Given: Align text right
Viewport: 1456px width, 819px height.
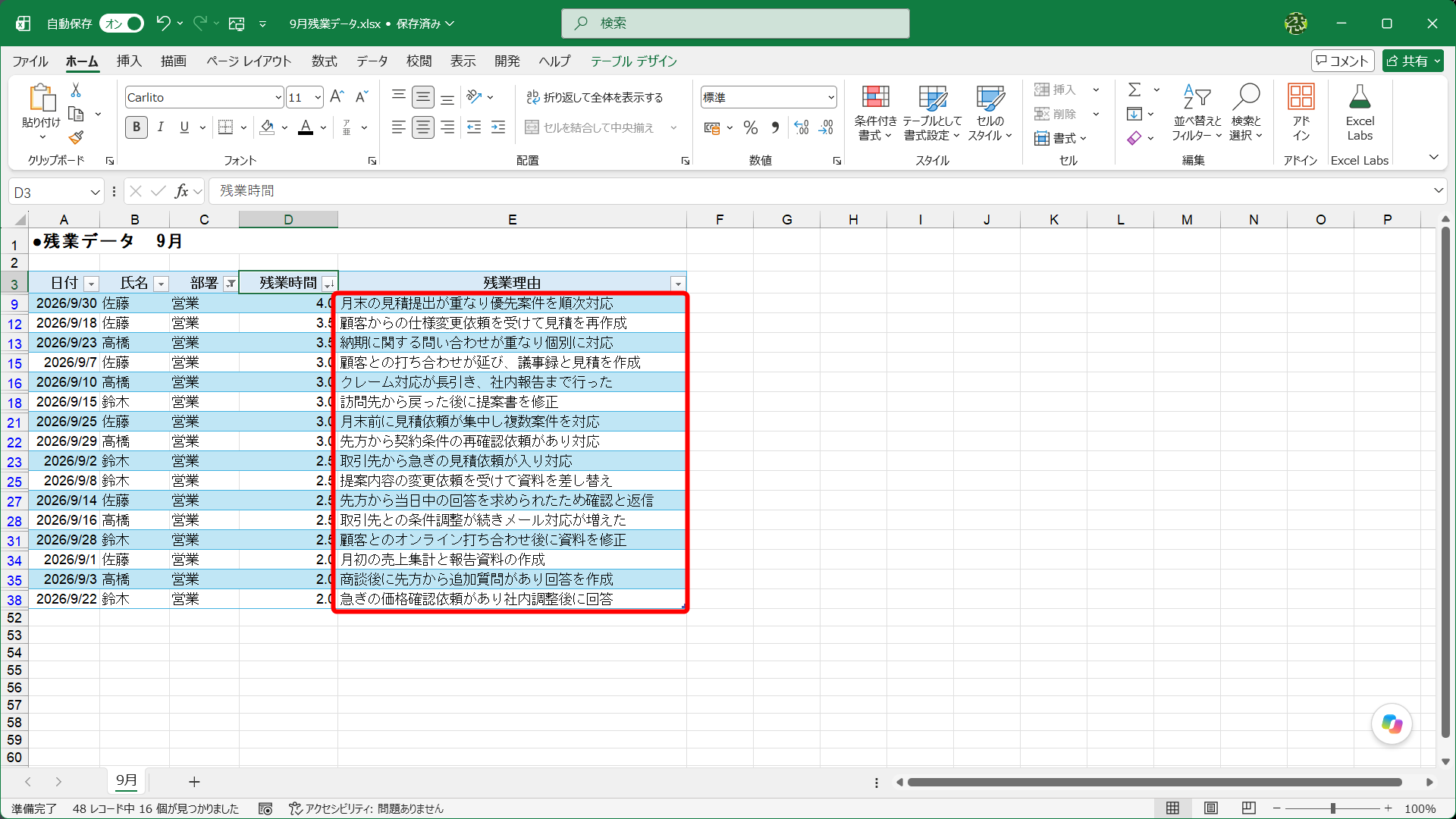Looking at the screenshot, I should tap(447, 127).
